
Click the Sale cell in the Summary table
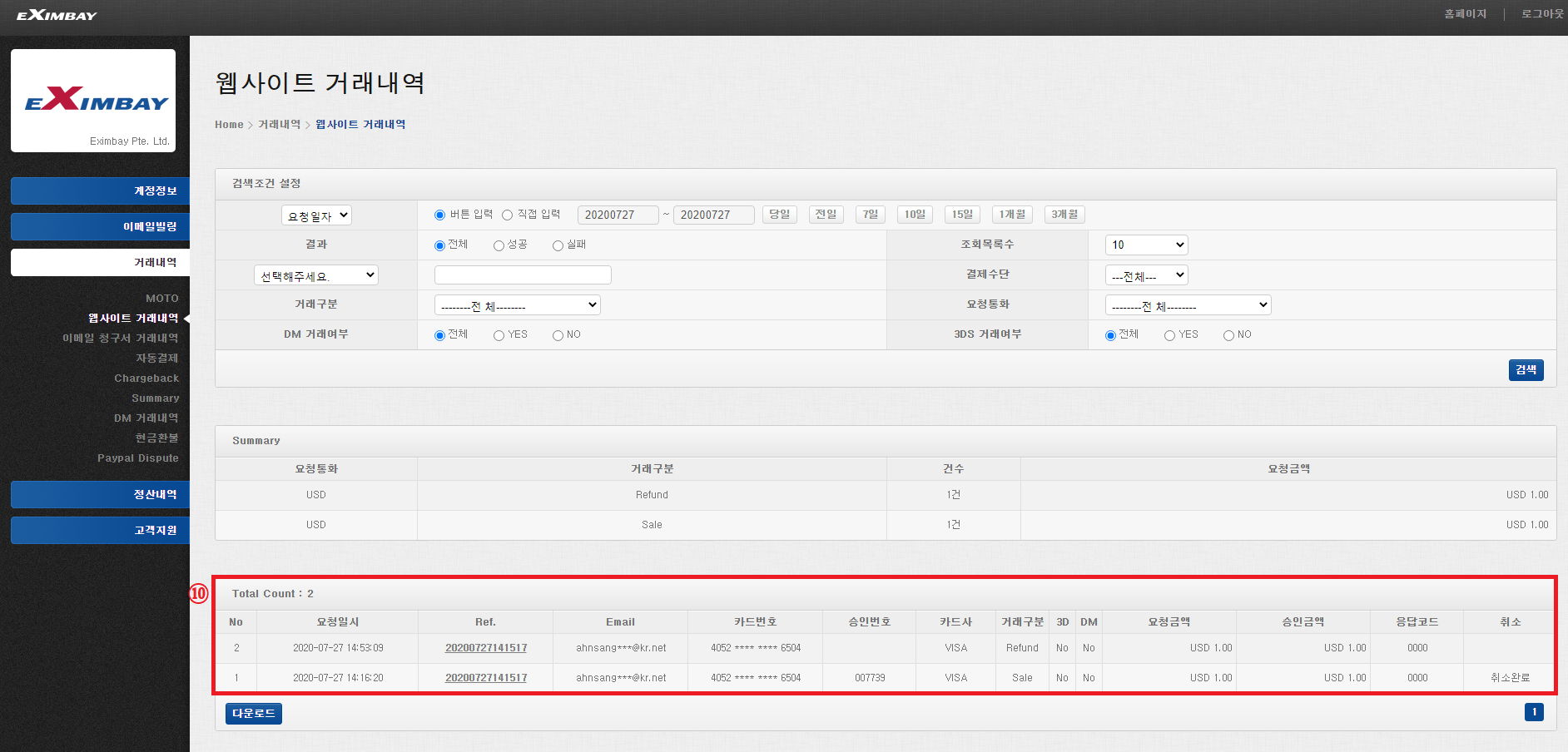[x=652, y=525]
